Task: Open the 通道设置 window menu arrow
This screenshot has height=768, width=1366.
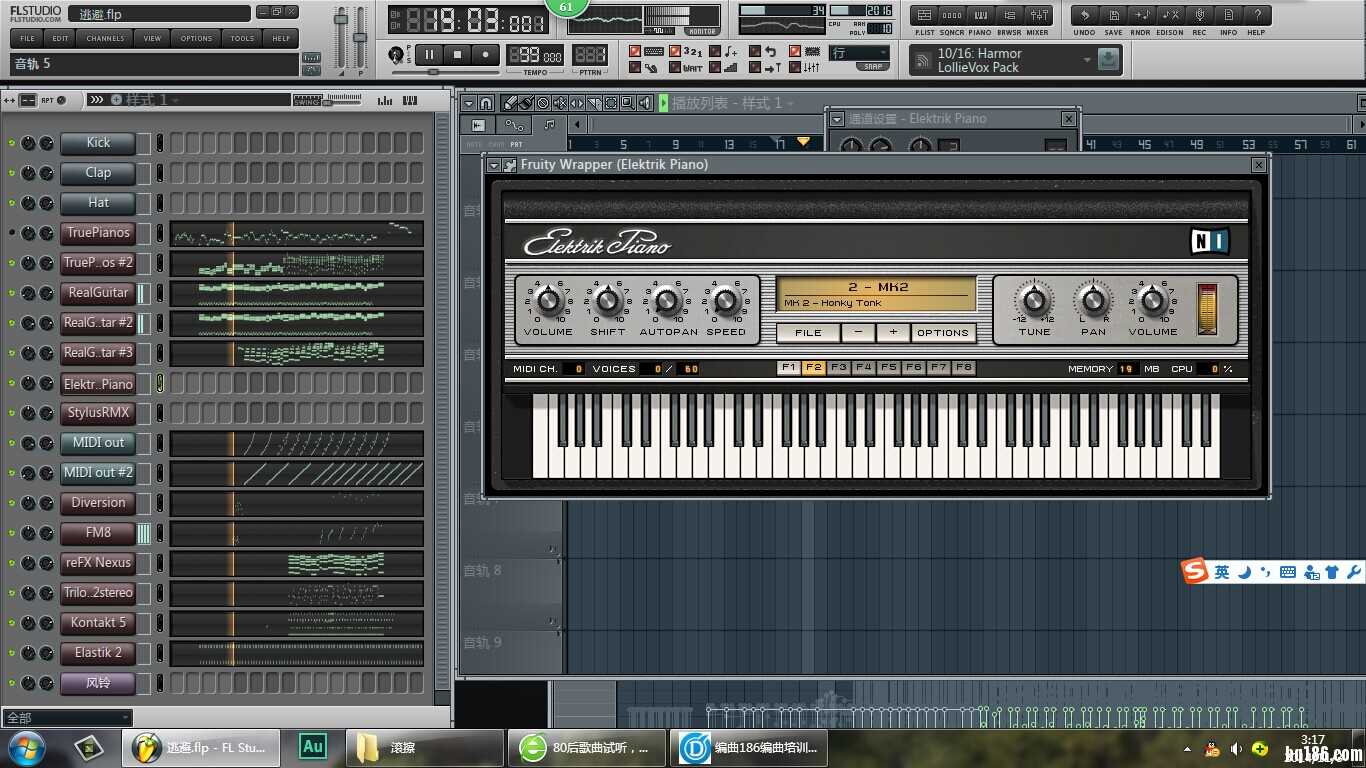Action: [x=836, y=119]
